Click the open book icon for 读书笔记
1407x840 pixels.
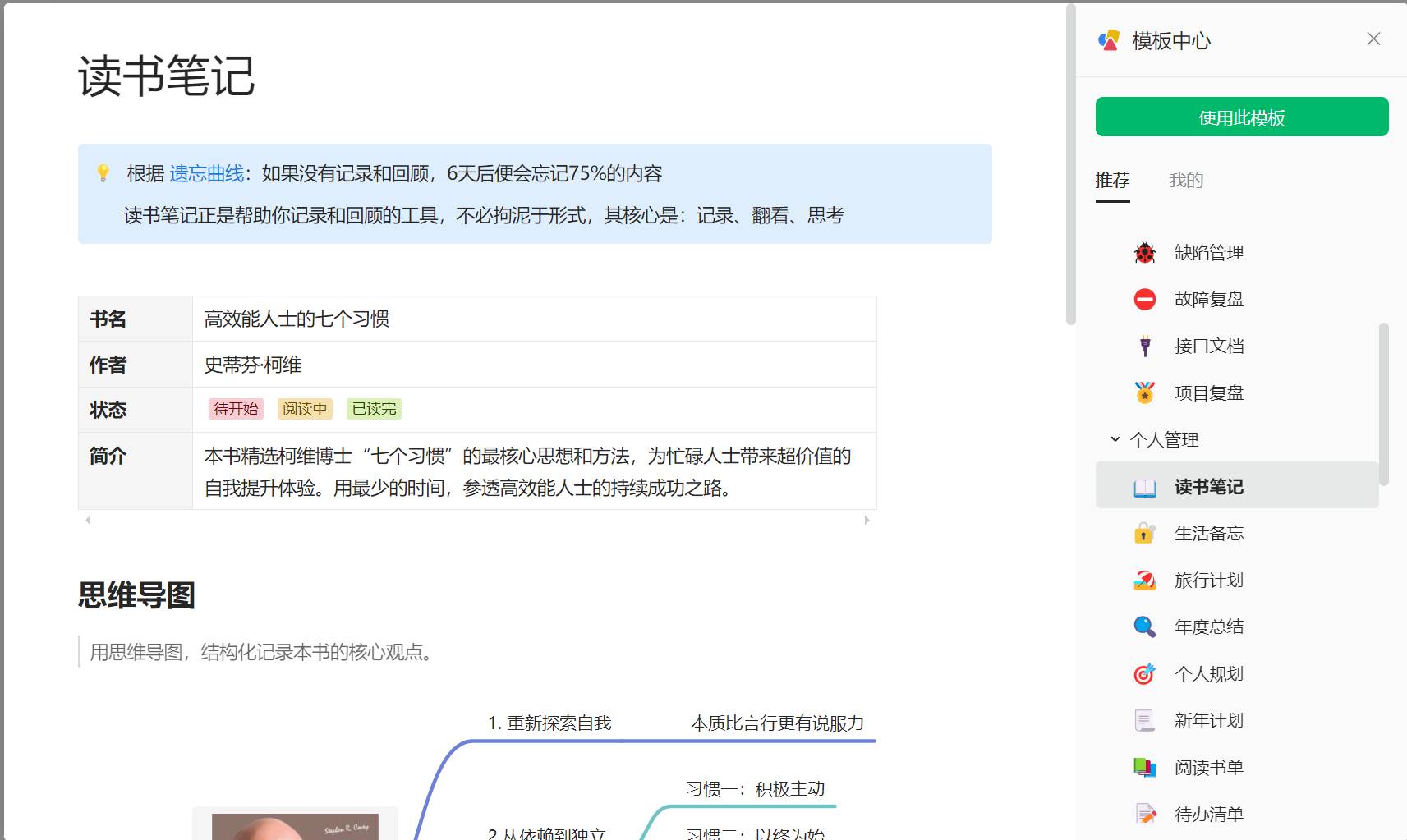[1145, 488]
